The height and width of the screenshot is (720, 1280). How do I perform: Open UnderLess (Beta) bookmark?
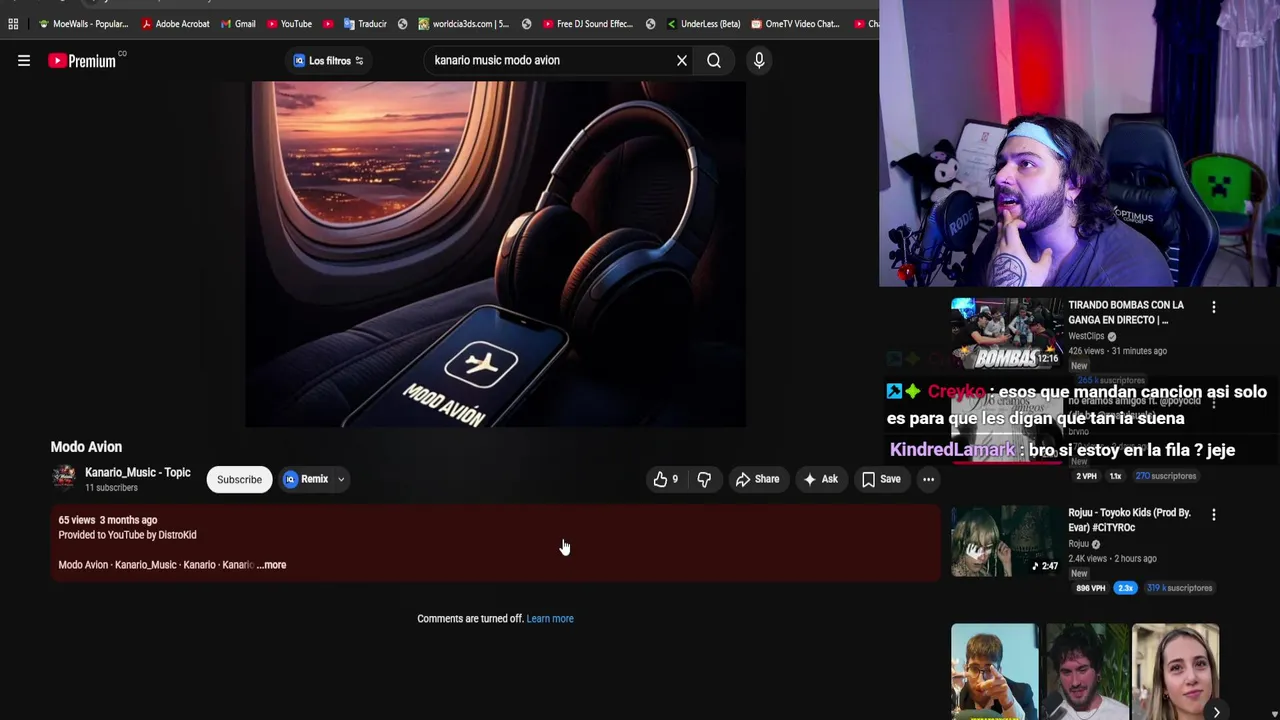click(703, 24)
